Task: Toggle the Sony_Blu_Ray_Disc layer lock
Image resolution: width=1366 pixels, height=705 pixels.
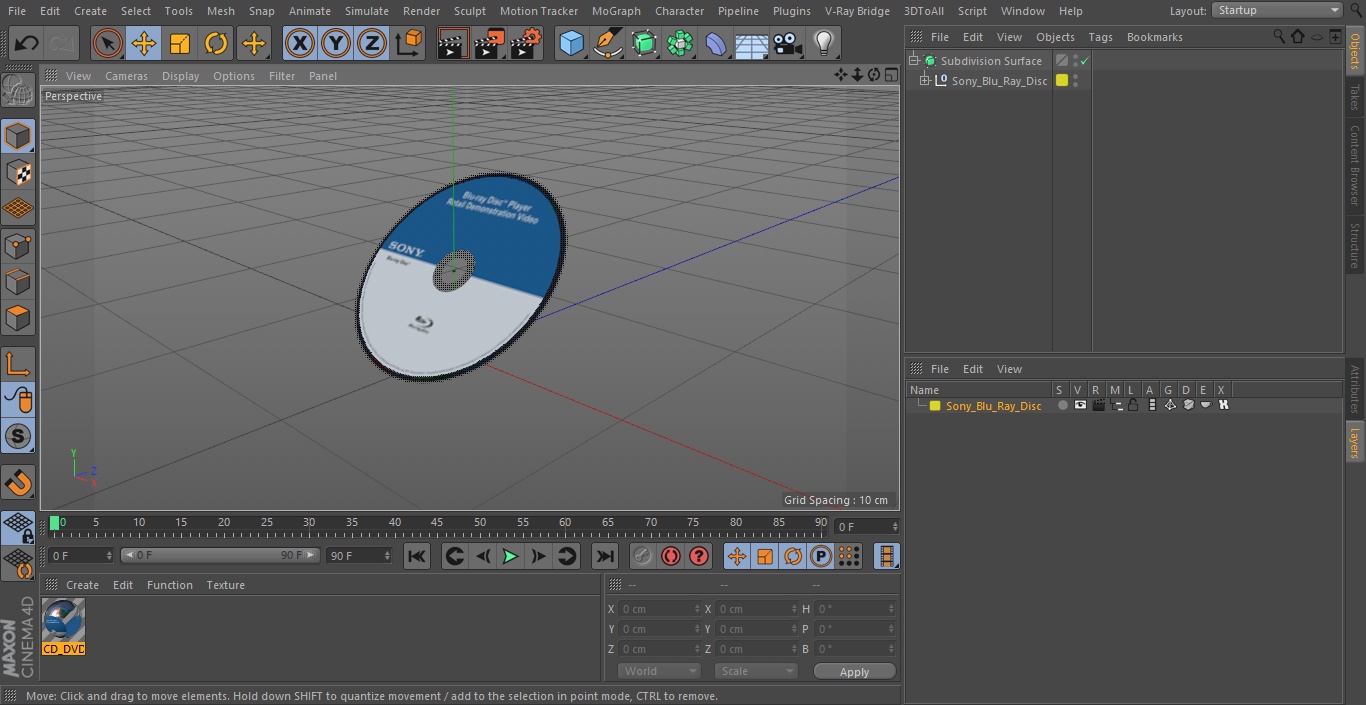Action: pyautogui.click(x=1133, y=405)
